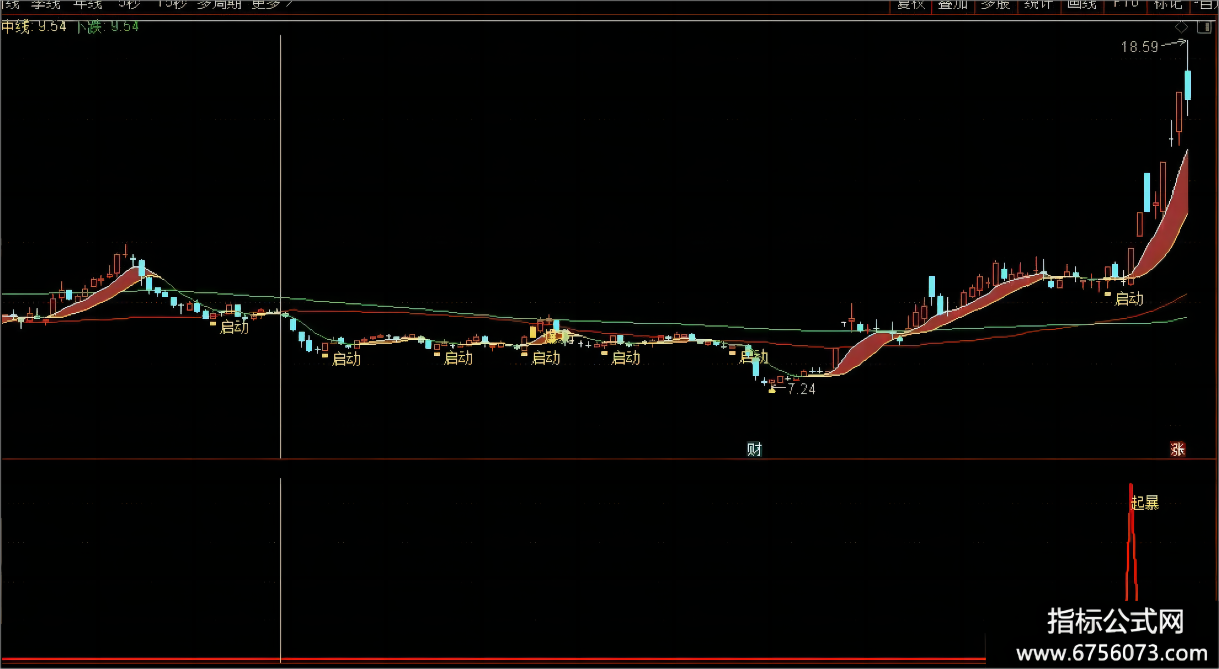Open the 多周期 multi-period option
This screenshot has height=669, width=1219.
coord(217,4)
